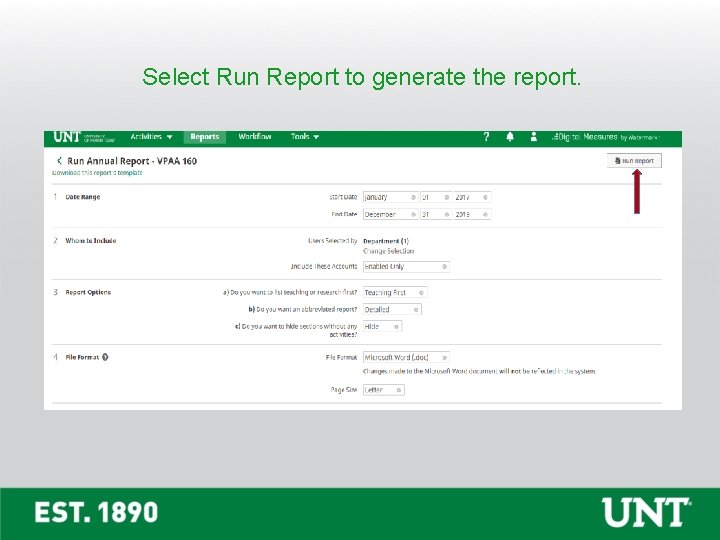
Task: Click the UNT logo in the navigation bar
Action: pos(84,137)
